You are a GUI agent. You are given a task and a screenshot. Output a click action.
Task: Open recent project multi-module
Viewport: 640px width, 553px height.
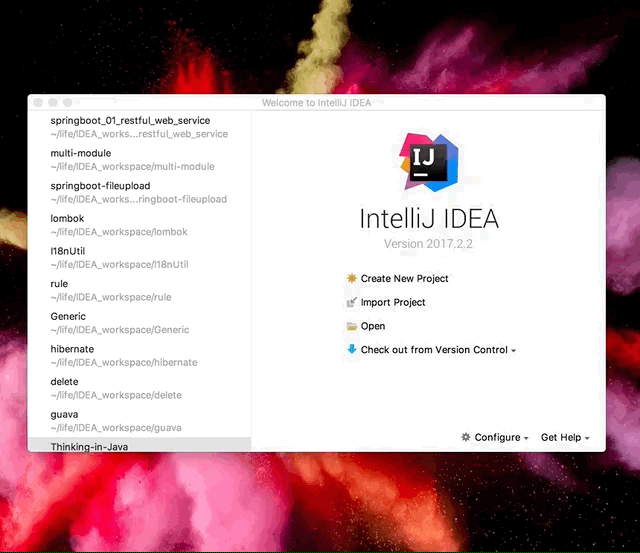click(140, 160)
